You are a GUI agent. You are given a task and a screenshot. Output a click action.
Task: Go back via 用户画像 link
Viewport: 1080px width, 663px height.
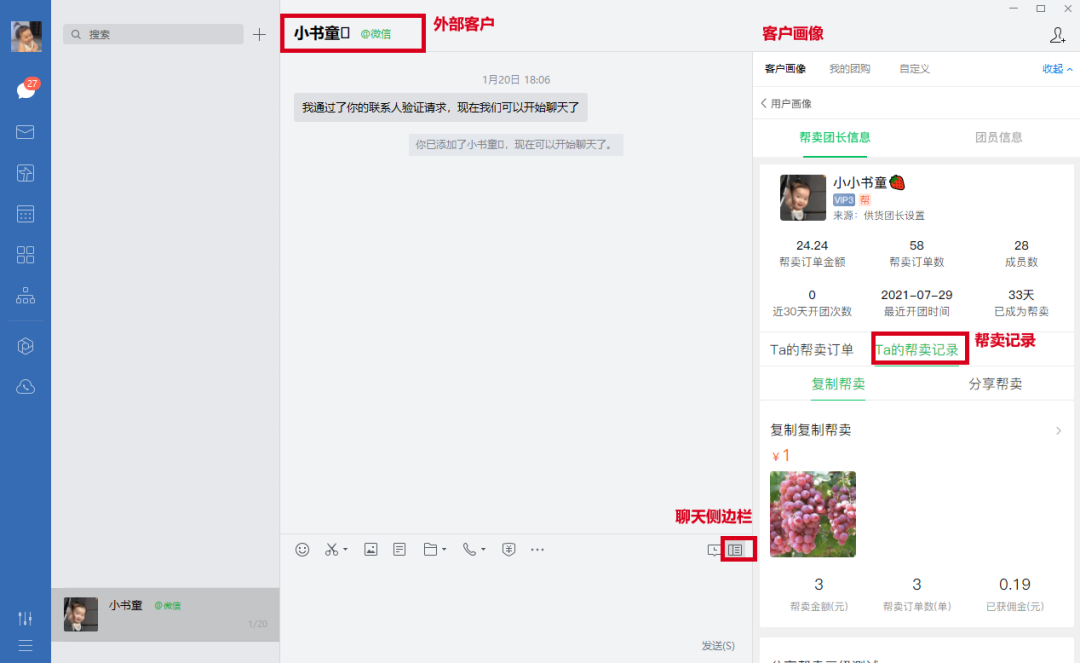786,103
